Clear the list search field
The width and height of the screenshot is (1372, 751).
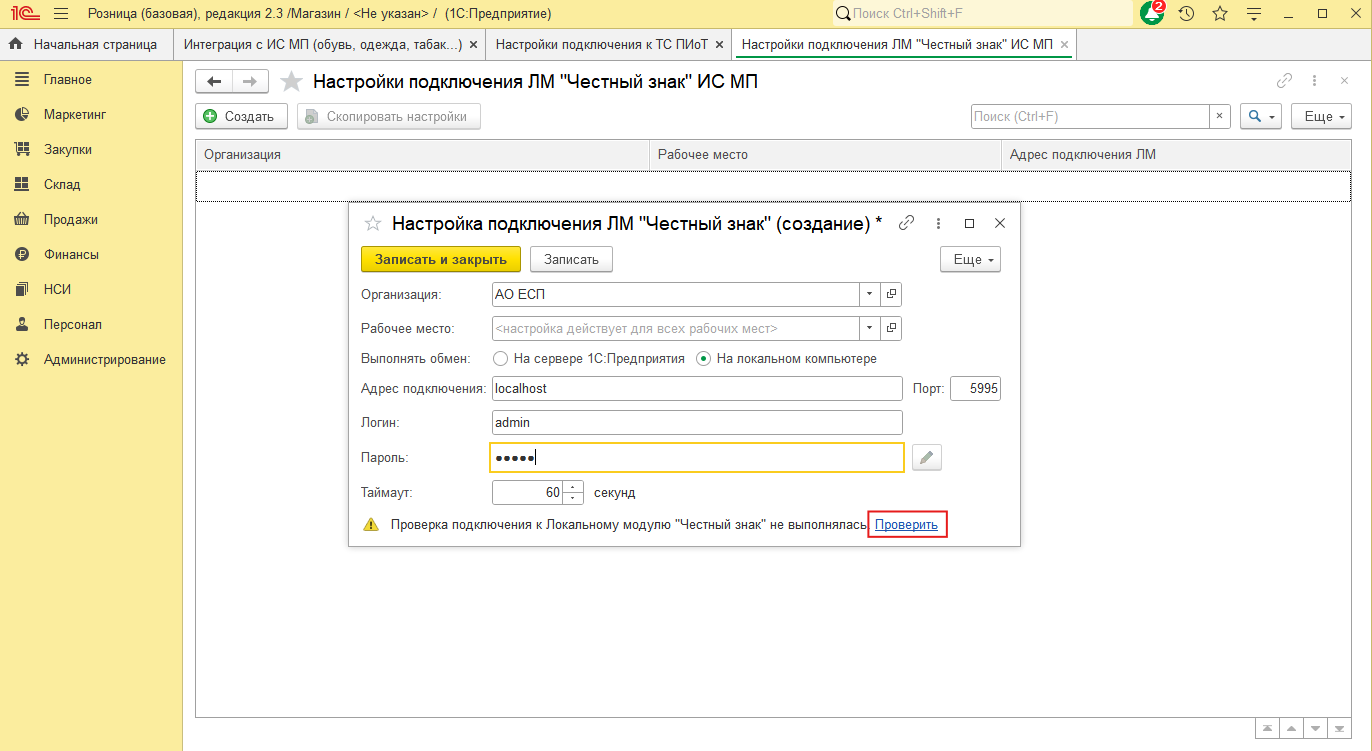pyautogui.click(x=1220, y=117)
